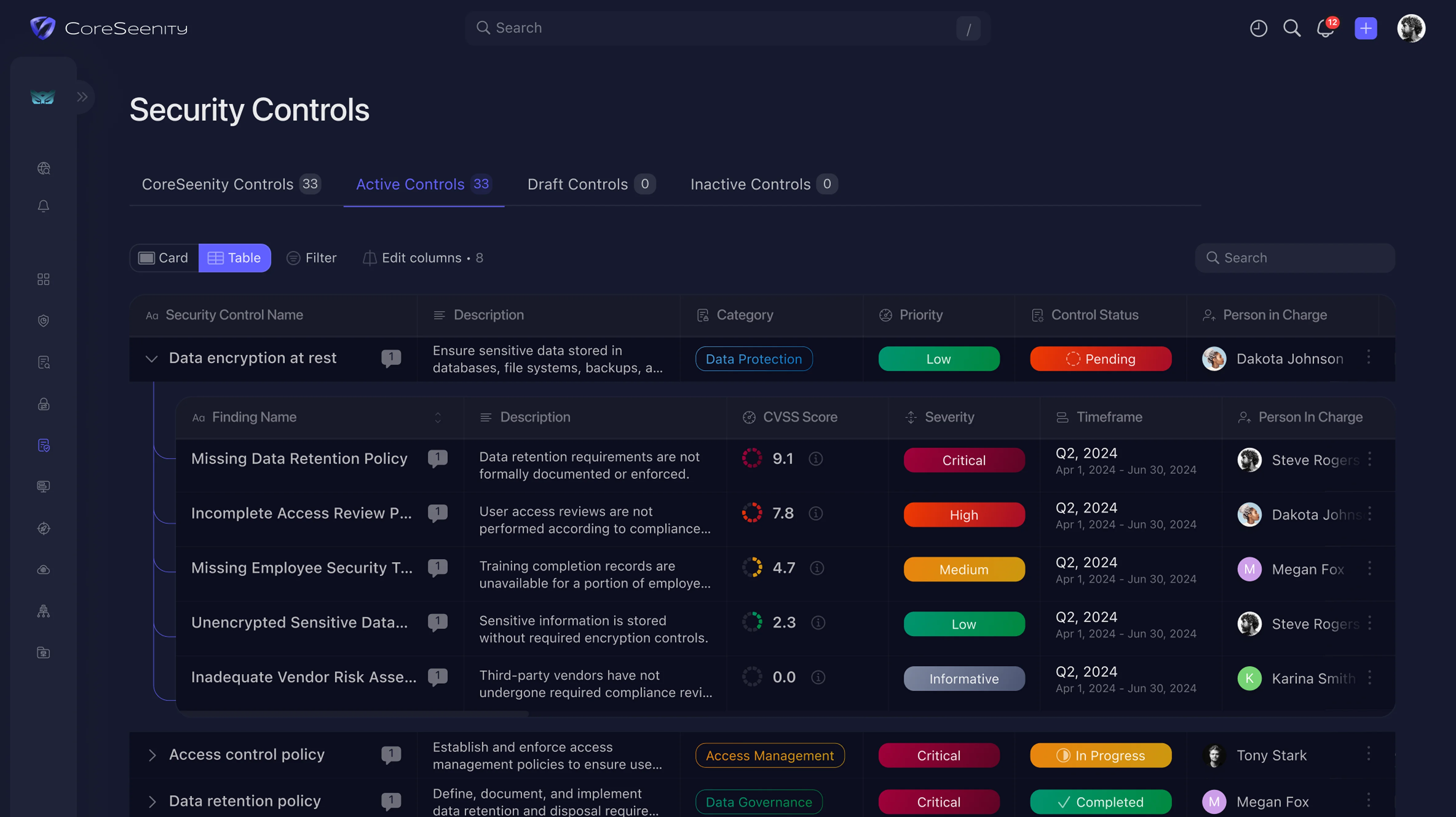Open the dashboard grid icon in sidebar
Screen dimensions: 1456x817
(44, 279)
